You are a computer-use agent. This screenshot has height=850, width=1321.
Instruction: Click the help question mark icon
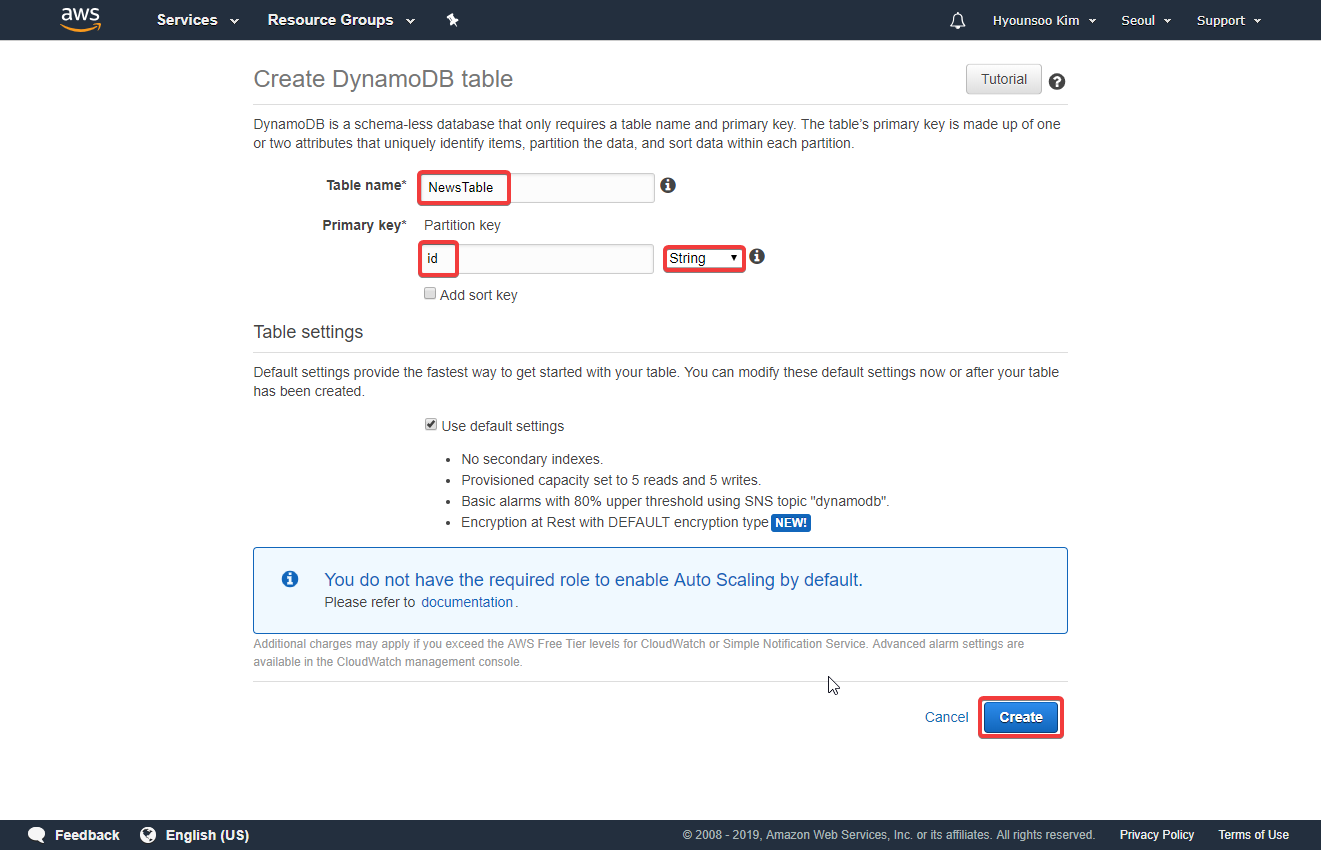coord(1057,82)
